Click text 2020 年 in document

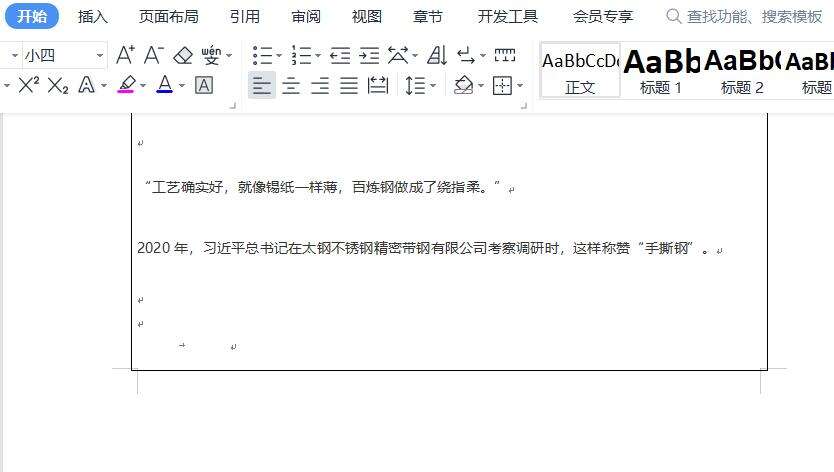click(x=162, y=248)
